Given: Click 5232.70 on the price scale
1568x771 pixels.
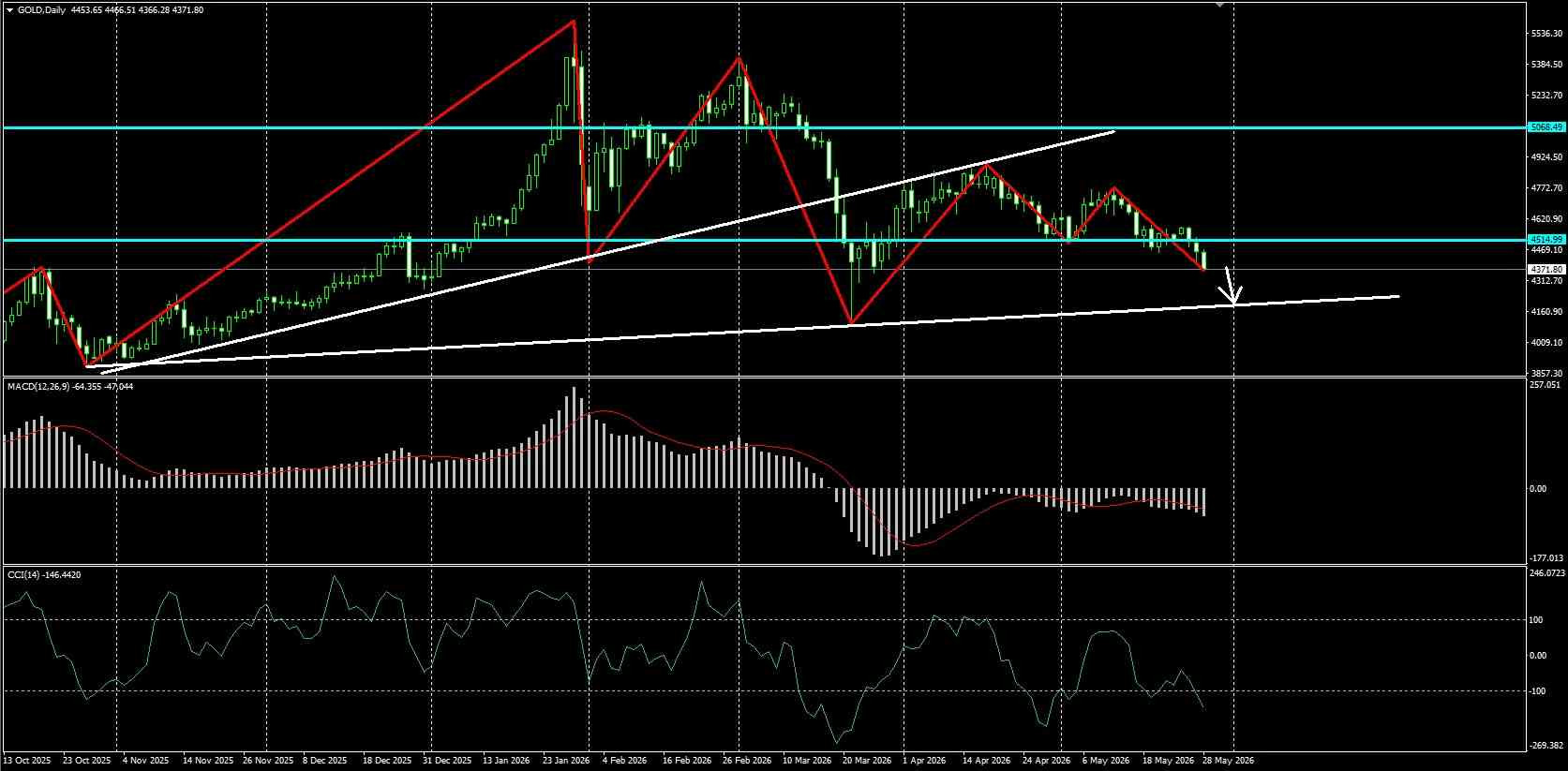Looking at the screenshot, I should (1546, 96).
